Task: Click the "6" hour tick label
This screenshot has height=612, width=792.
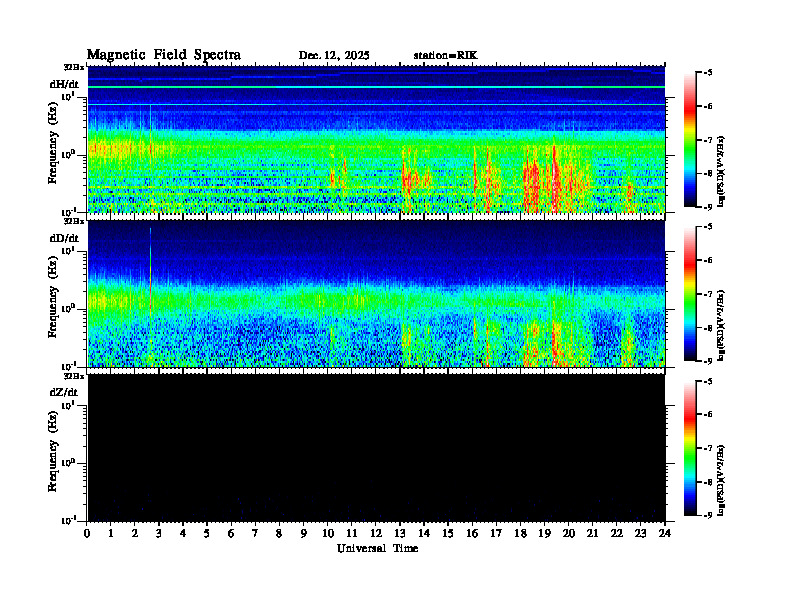Action: click(x=231, y=534)
